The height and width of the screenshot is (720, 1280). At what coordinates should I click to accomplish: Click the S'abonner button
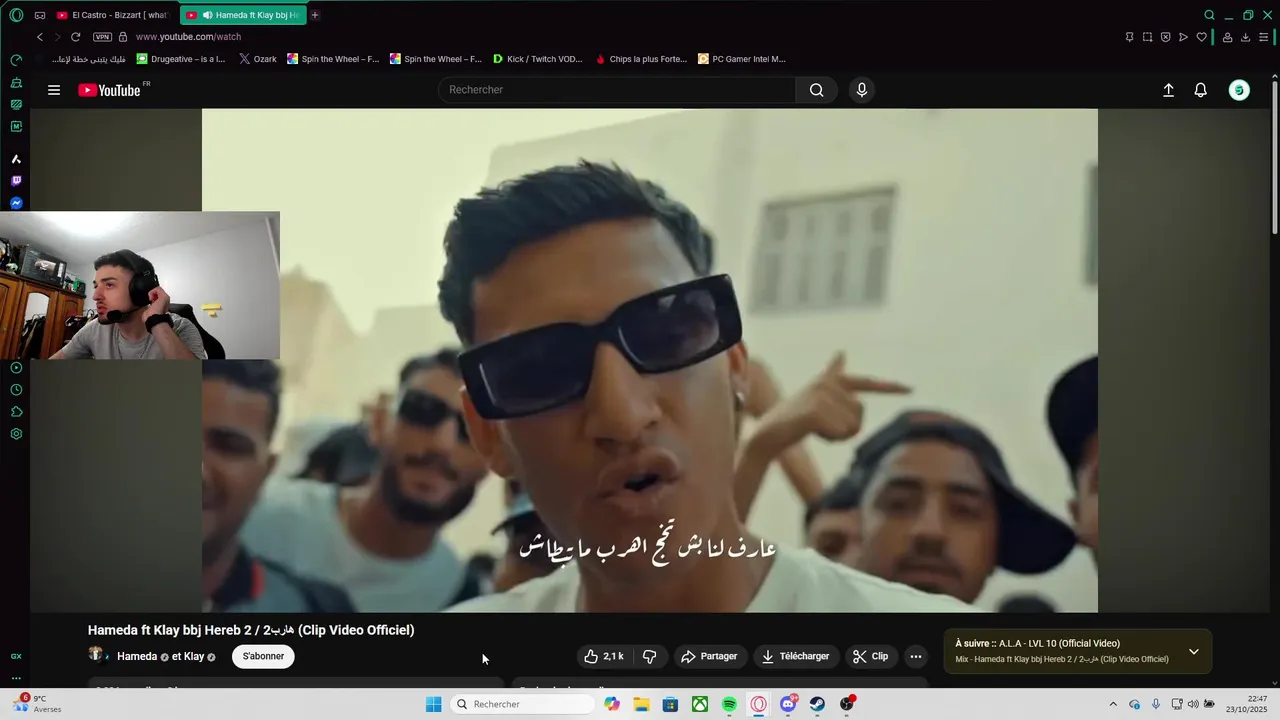tap(263, 656)
